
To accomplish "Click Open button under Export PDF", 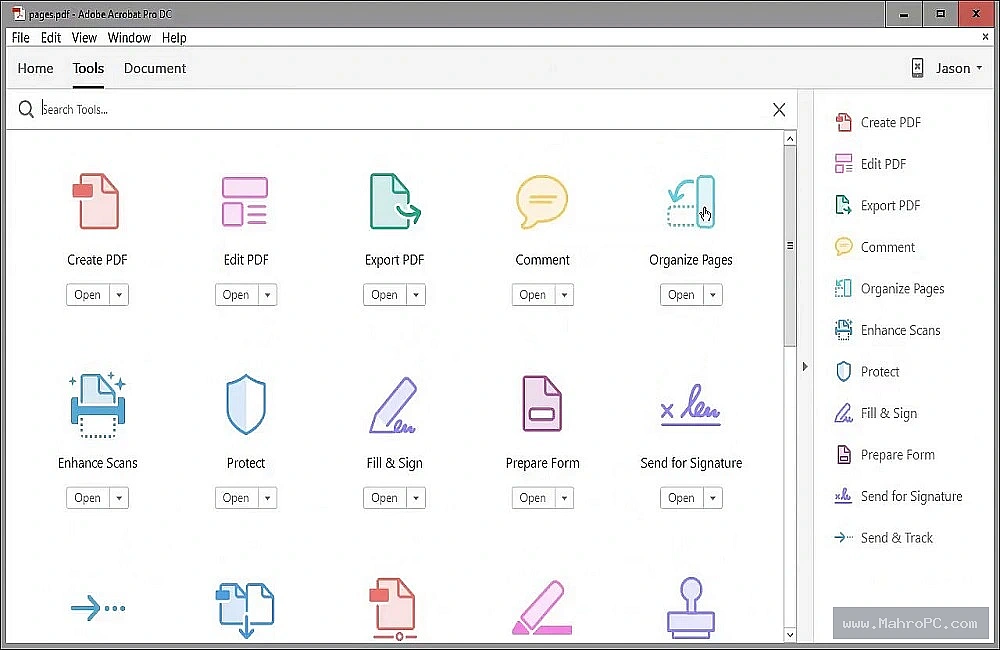I will pyautogui.click(x=385, y=295).
